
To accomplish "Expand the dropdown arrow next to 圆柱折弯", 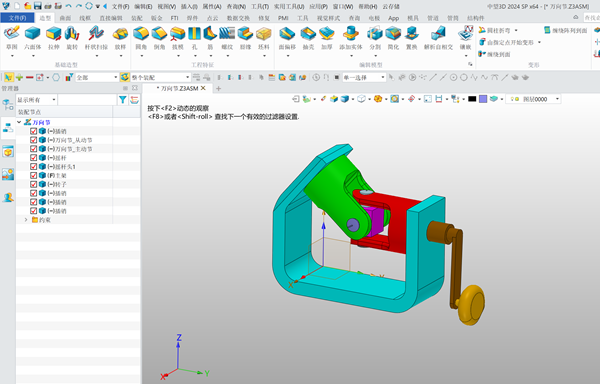I will pyautogui.click(x=516, y=30).
